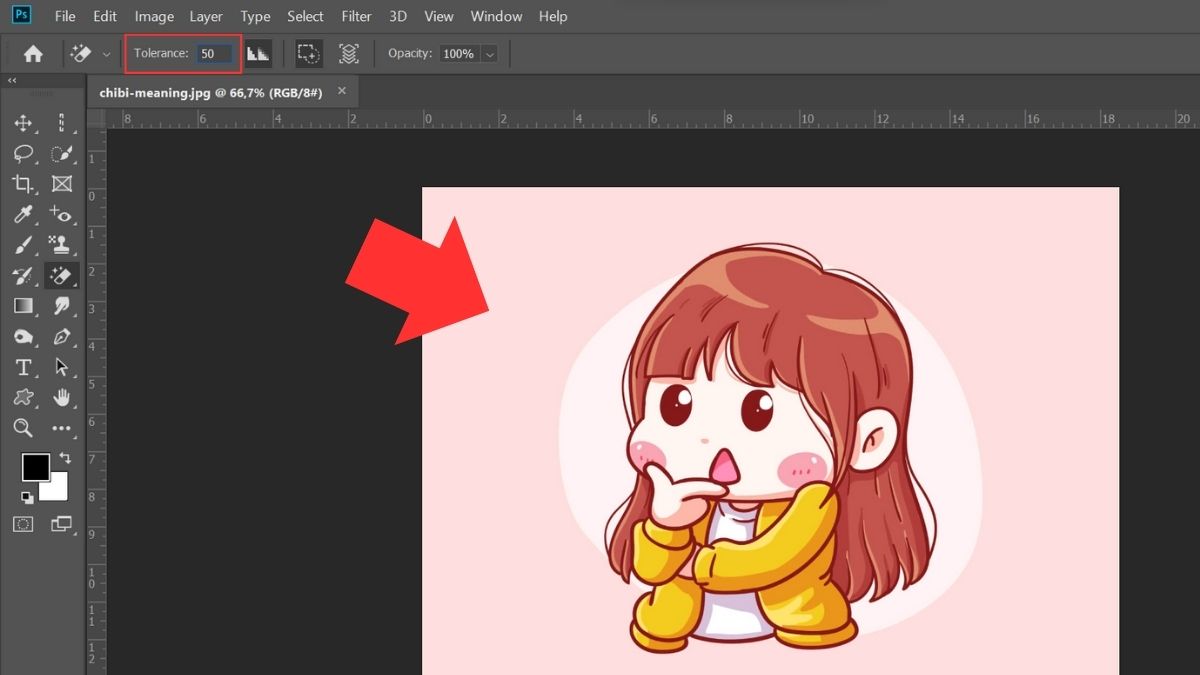Click the Photoshop Ps logo
The height and width of the screenshot is (675, 1200).
(22, 15)
